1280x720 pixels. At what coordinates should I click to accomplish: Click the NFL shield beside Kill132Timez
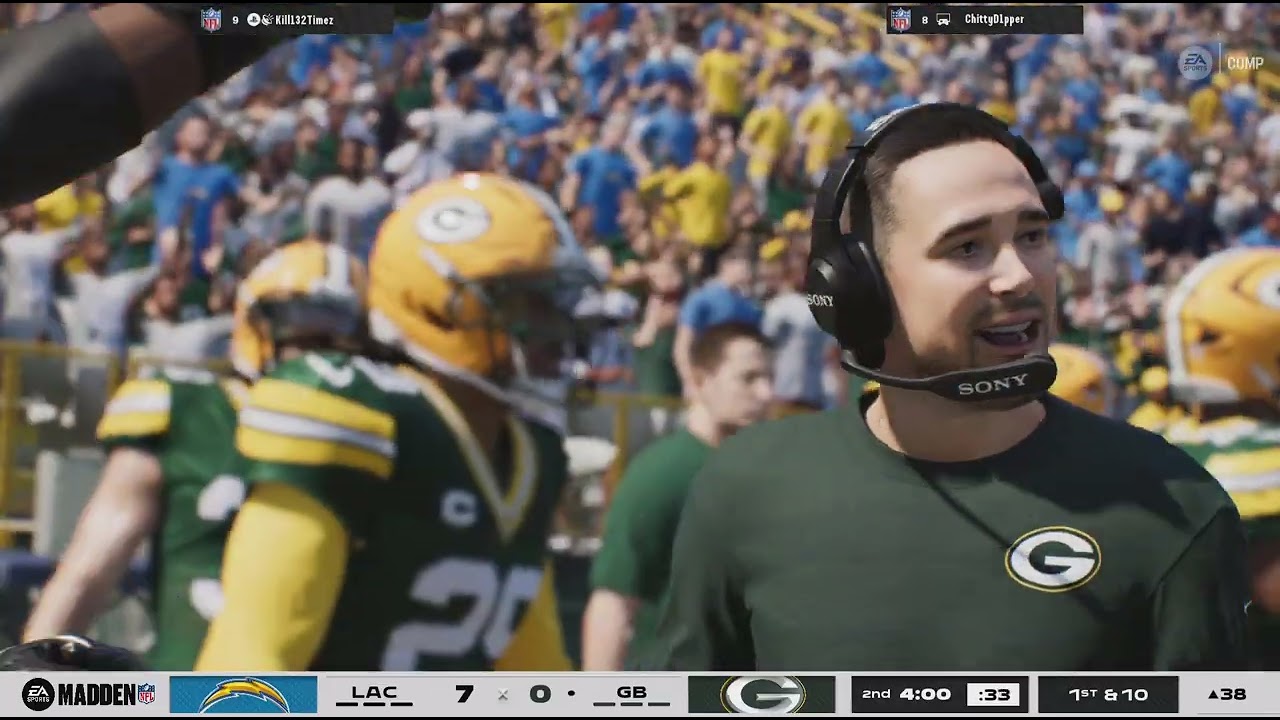click(211, 19)
